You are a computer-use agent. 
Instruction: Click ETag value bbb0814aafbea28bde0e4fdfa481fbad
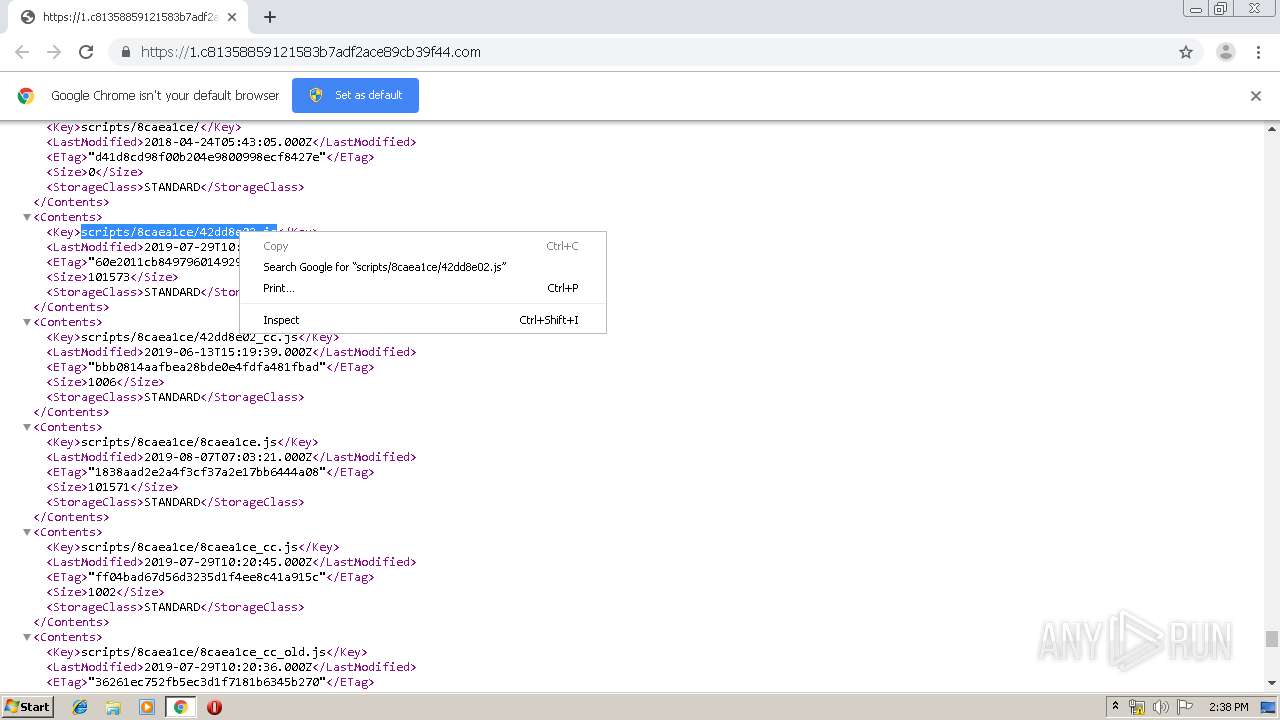point(207,367)
